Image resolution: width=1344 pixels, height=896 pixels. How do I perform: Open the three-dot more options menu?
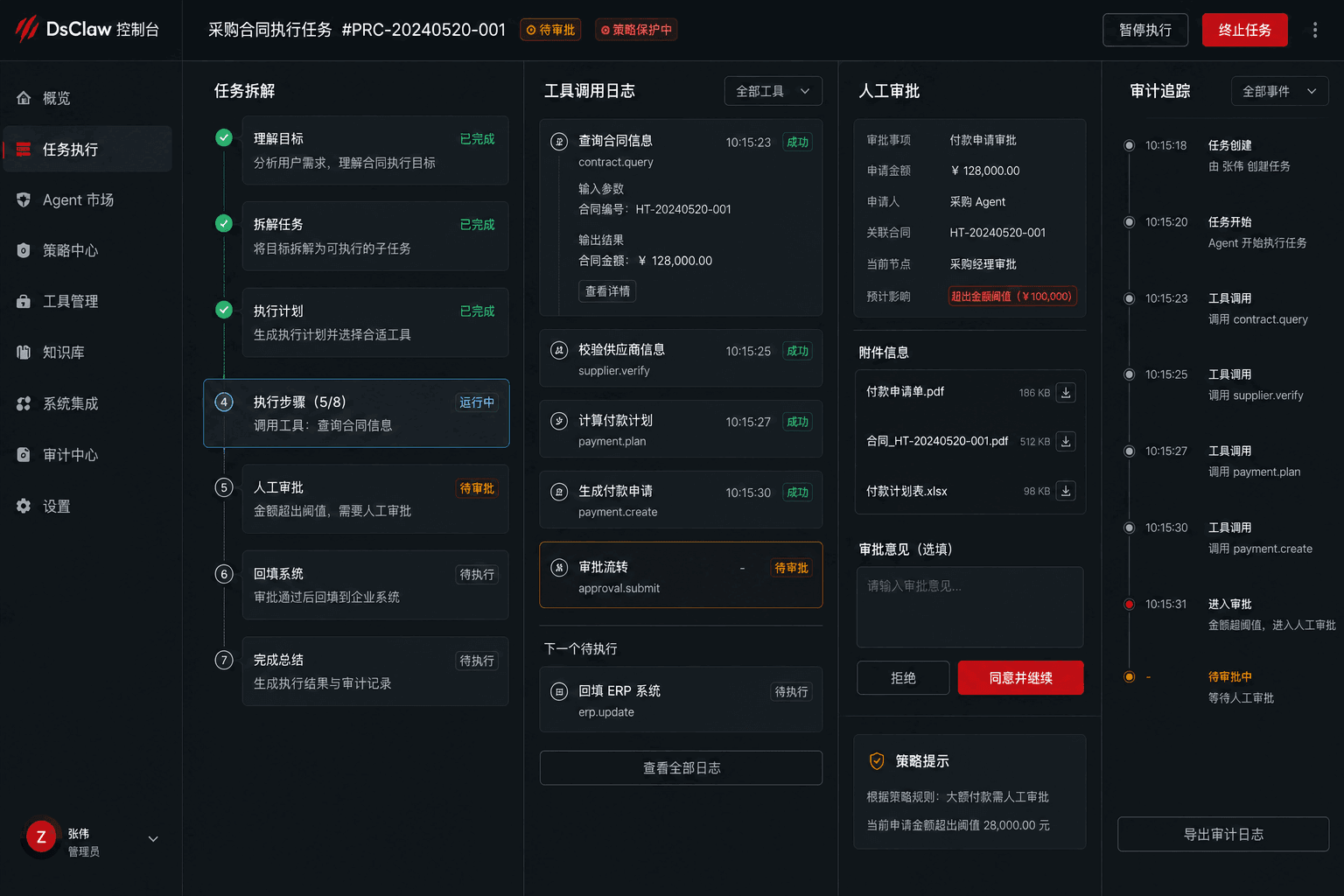(1314, 30)
